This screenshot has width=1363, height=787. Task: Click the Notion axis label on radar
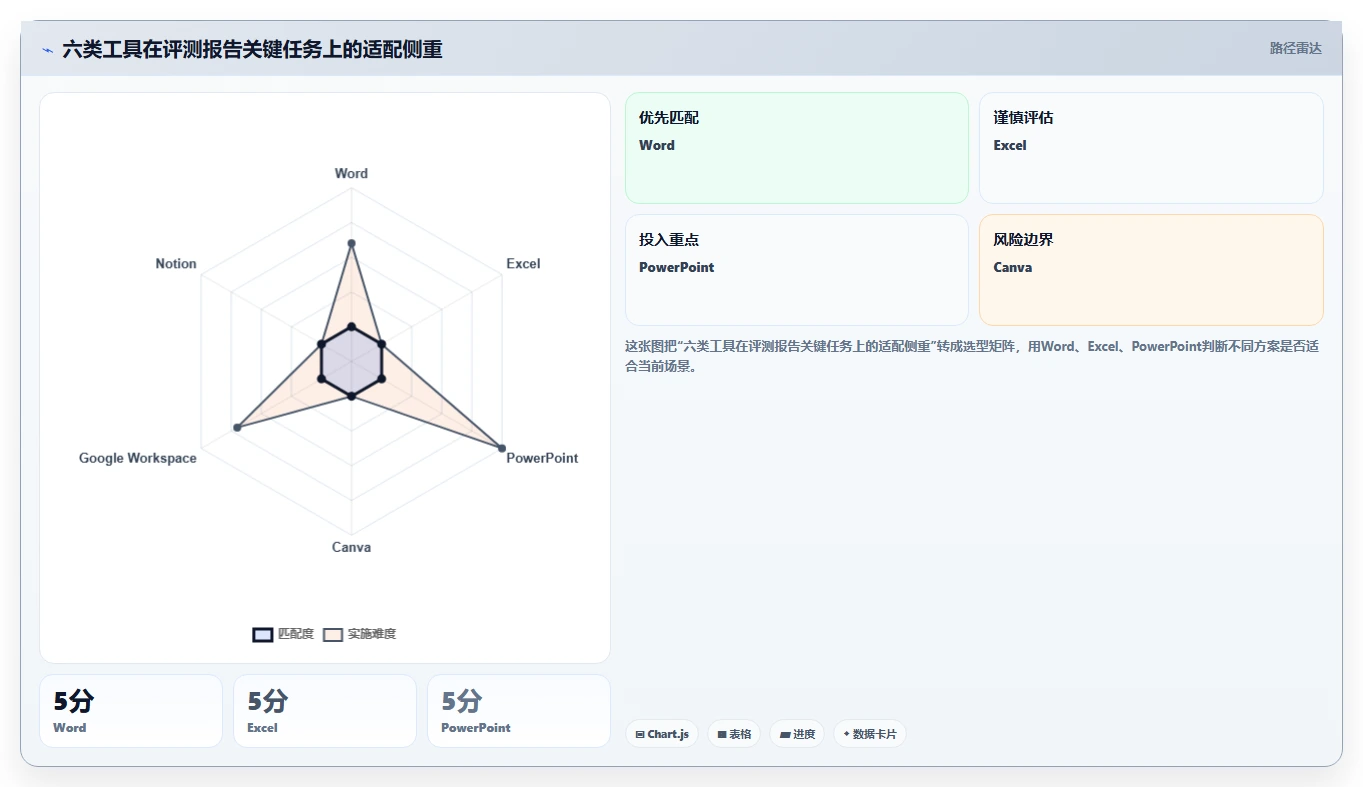point(176,264)
